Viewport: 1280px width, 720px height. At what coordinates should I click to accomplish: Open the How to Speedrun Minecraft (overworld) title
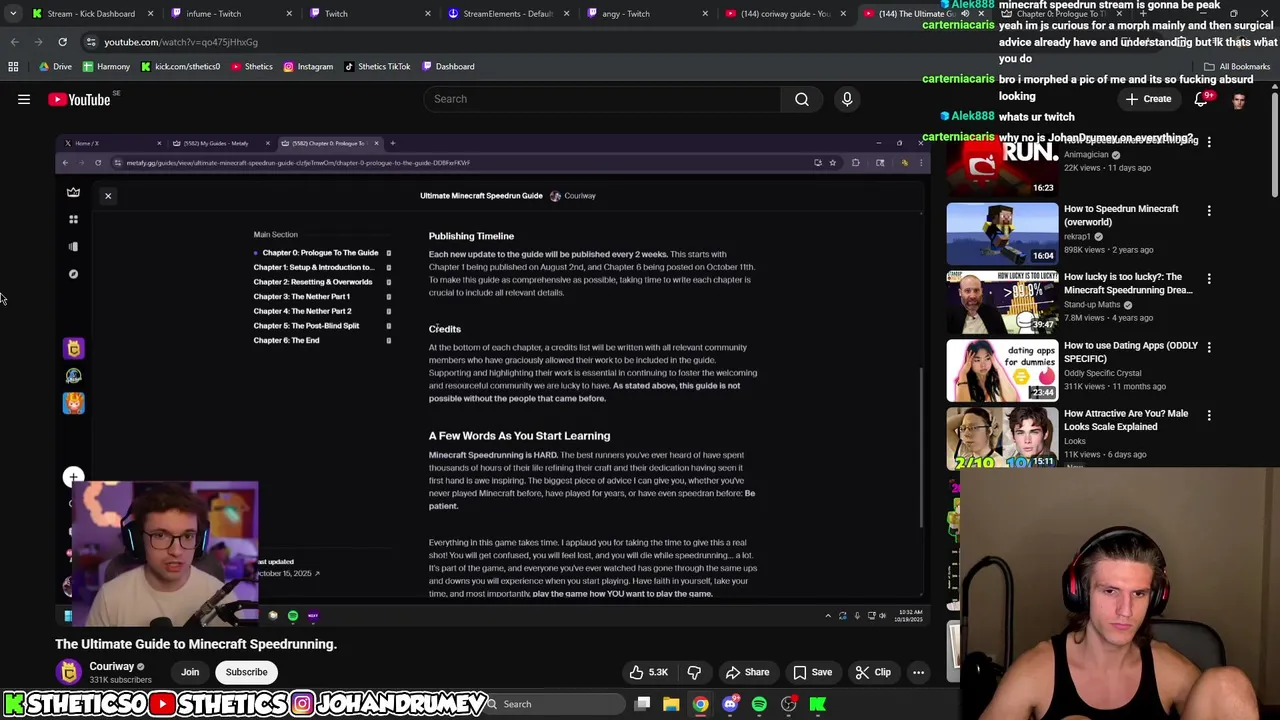coord(1121,215)
